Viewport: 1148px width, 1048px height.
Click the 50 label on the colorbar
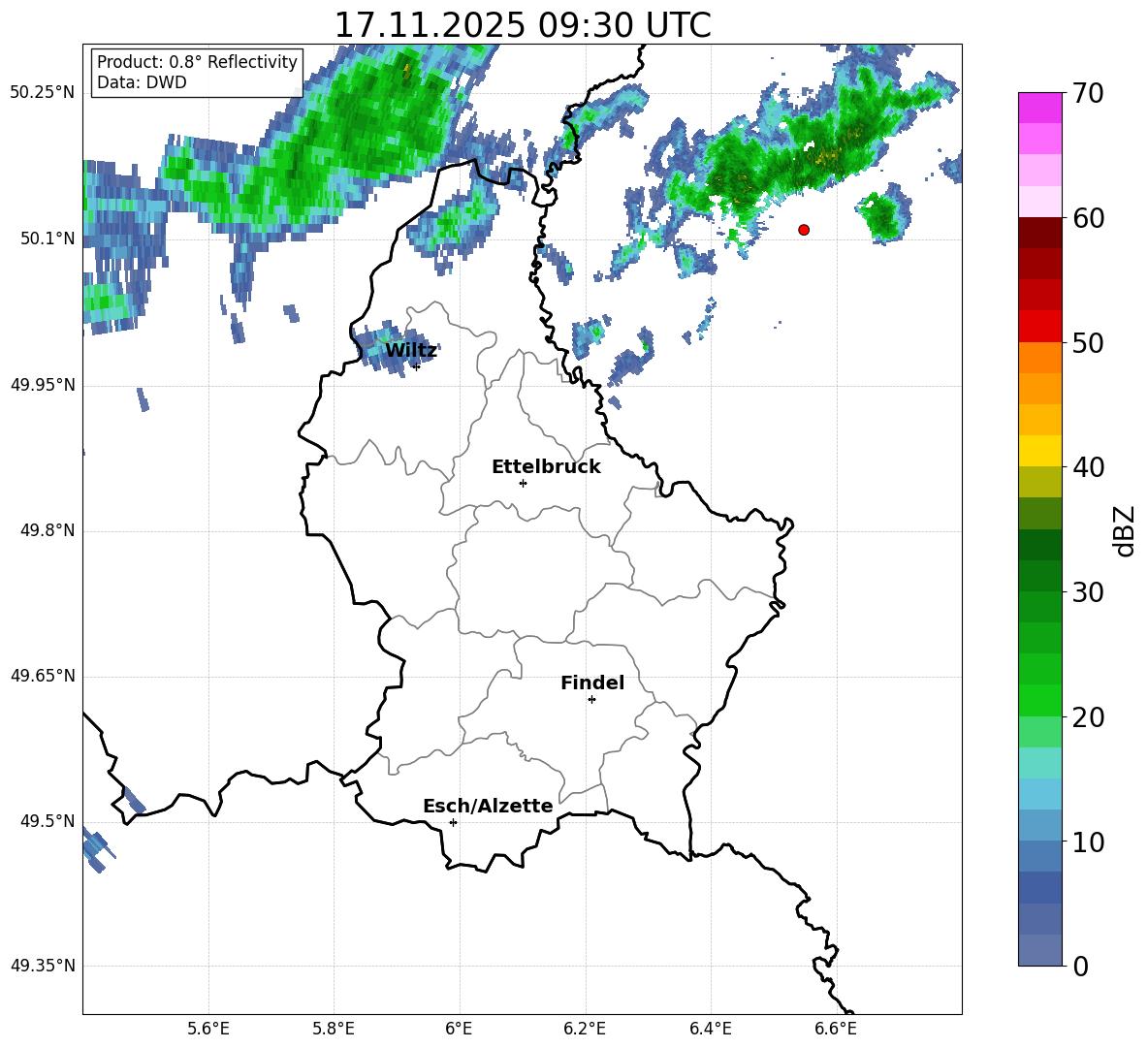(1088, 343)
